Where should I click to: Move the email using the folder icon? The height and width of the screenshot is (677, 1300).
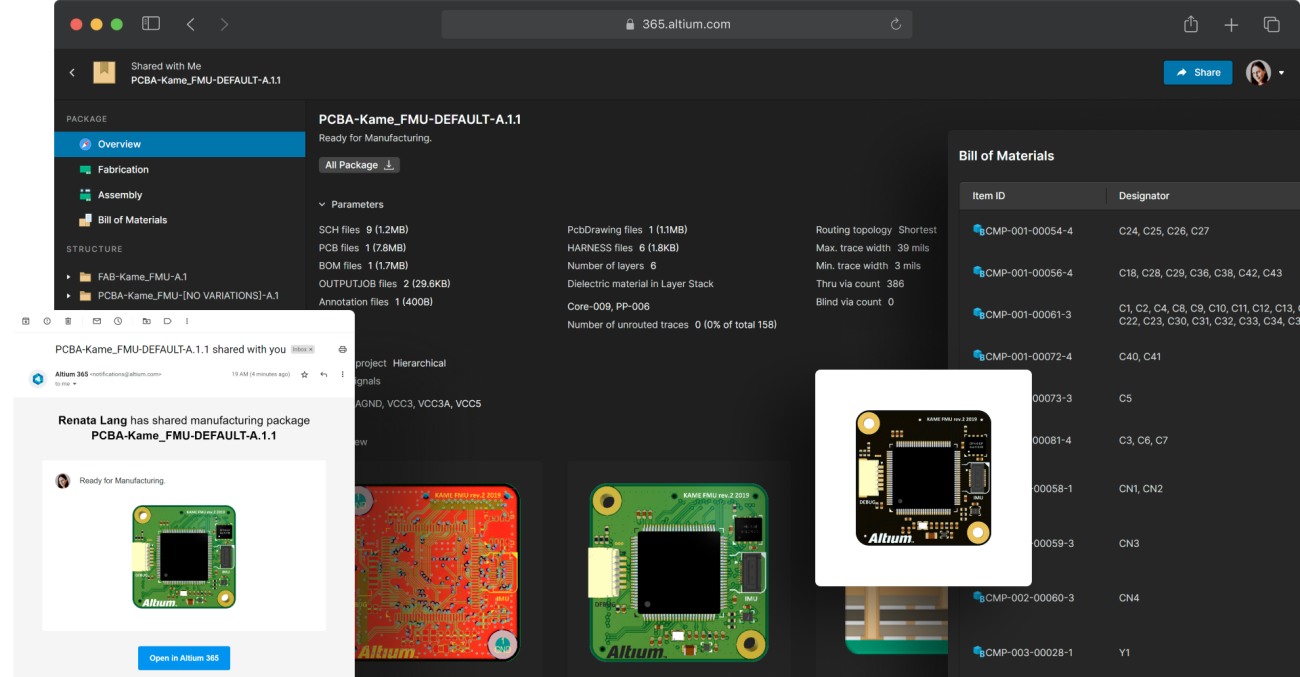point(146,321)
